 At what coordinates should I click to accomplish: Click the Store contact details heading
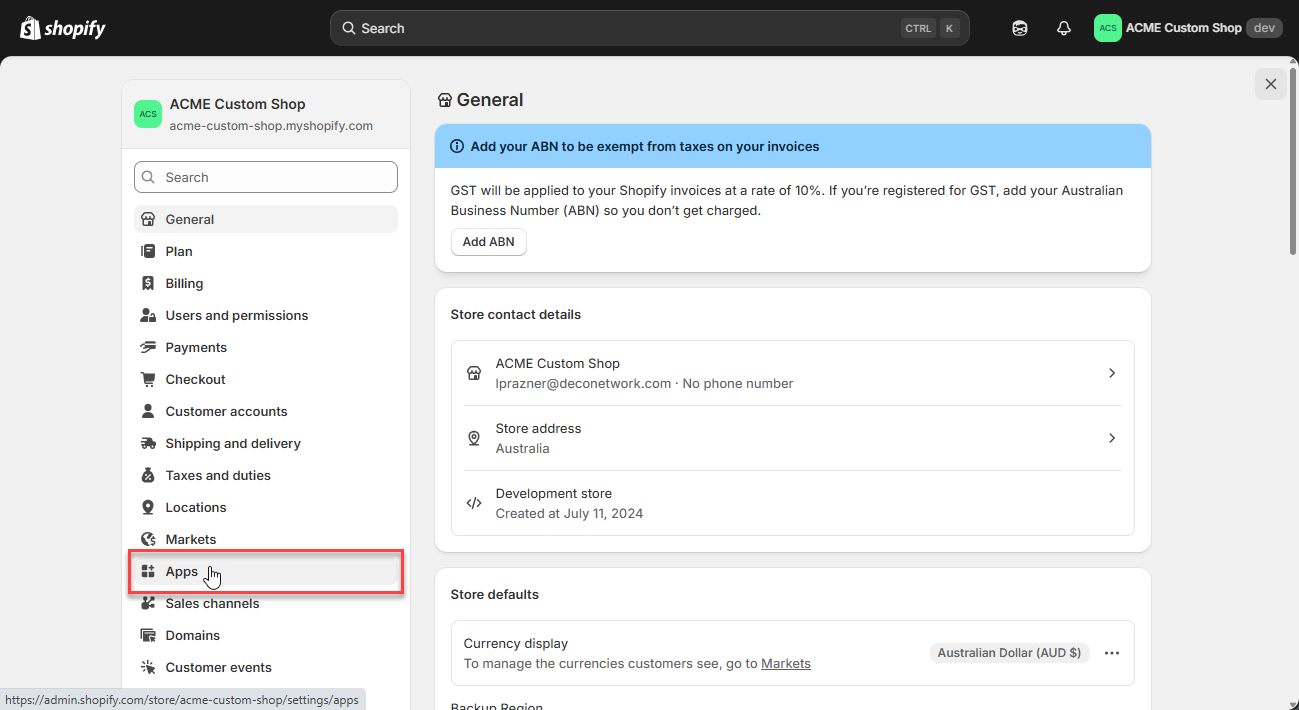(x=516, y=314)
